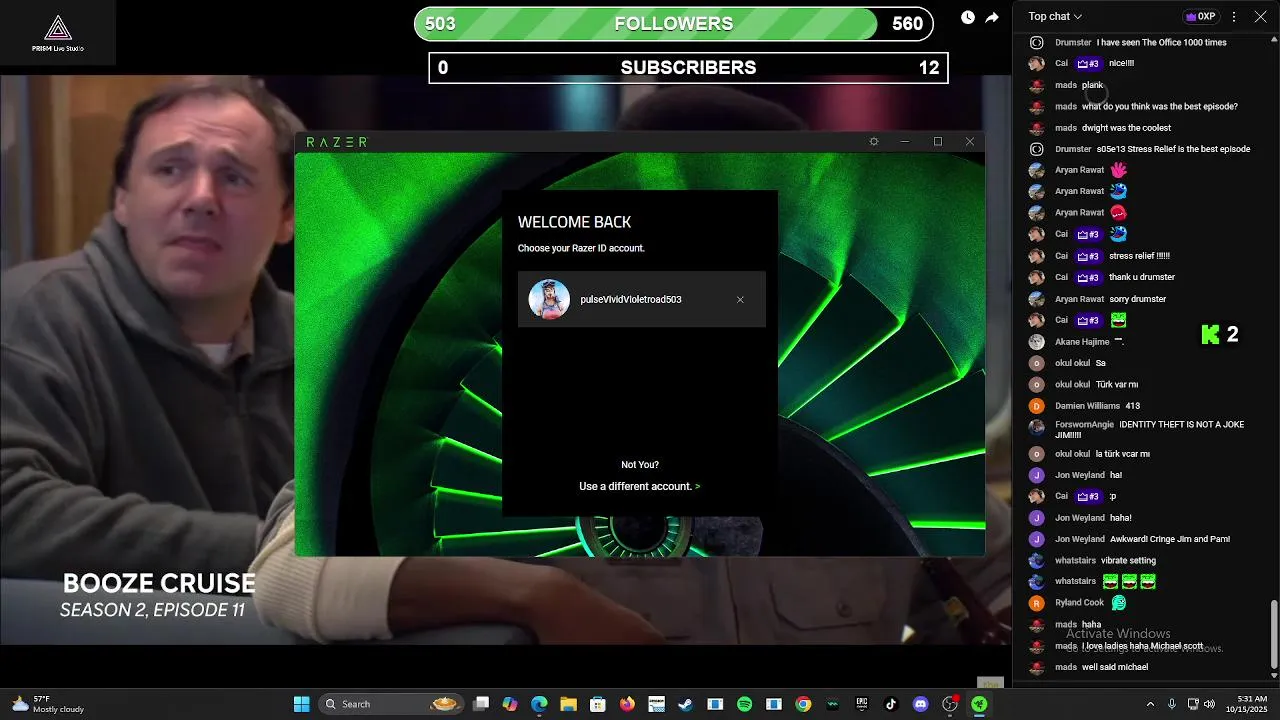Click the BOOZE CRUISE episode title
1280x720 pixels.
pyautogui.click(x=159, y=584)
